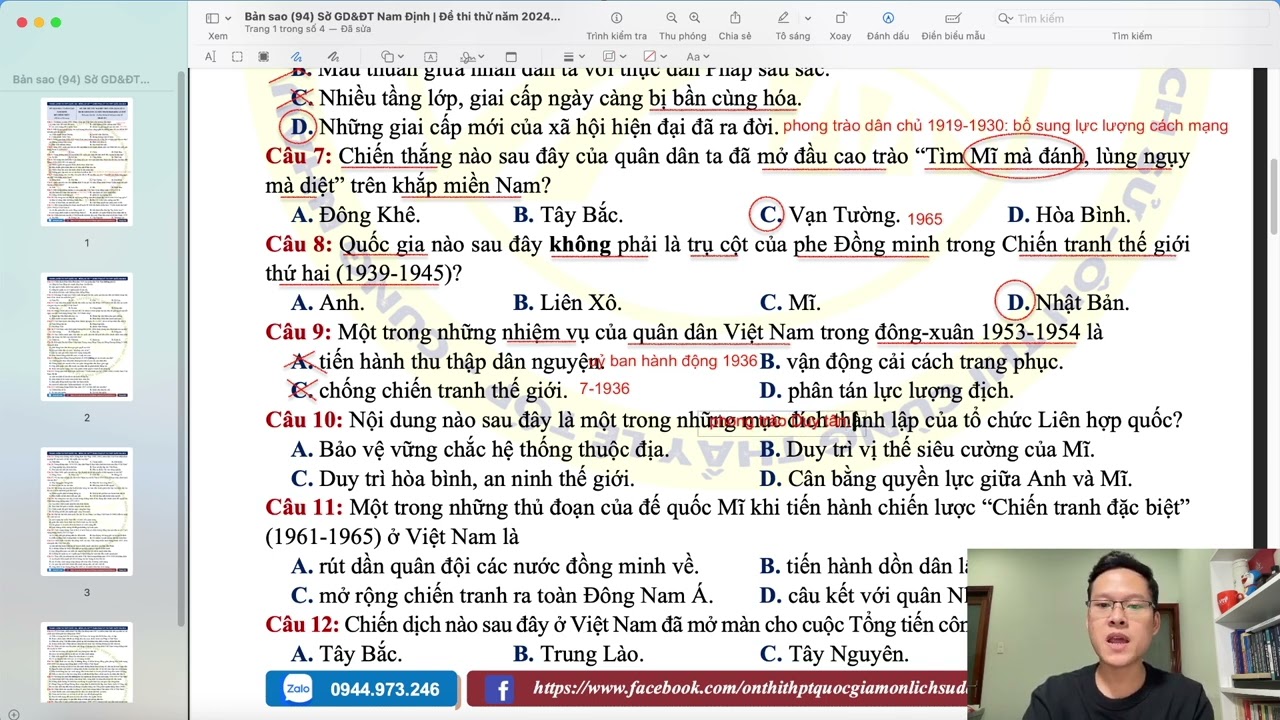Open the Sign signature dropdown

coord(473,57)
